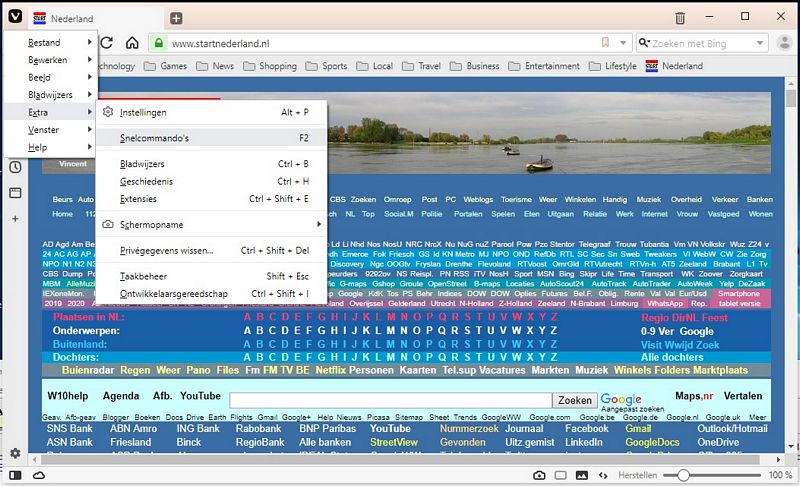Image resolution: width=800 pixels, height=486 pixels.
Task: Open the Travel bookmark folder
Action: click(x=421, y=66)
